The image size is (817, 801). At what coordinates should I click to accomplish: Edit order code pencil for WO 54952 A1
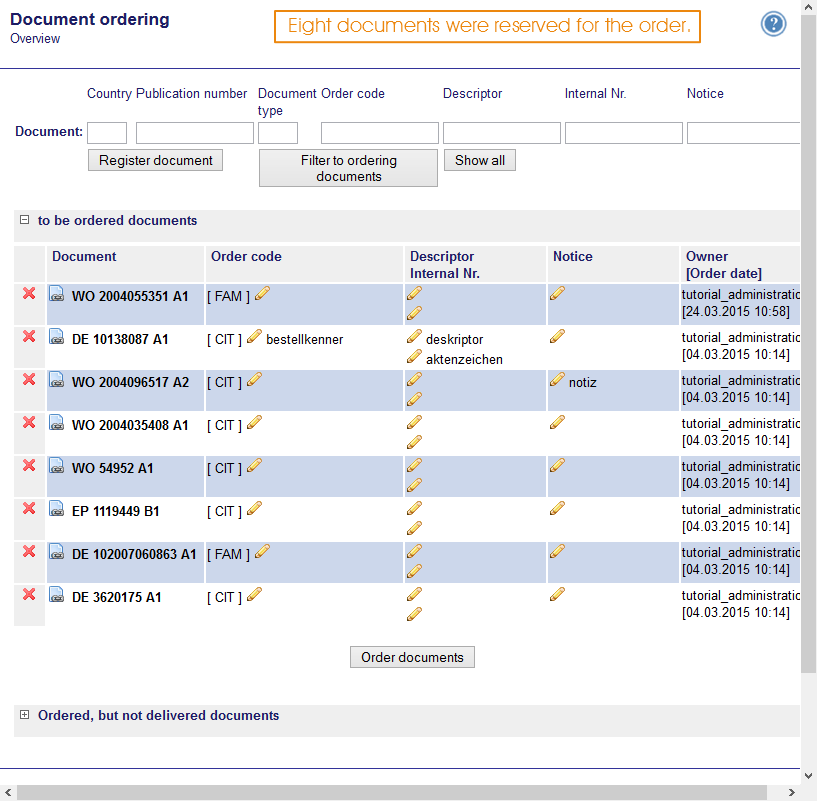[x=254, y=465]
